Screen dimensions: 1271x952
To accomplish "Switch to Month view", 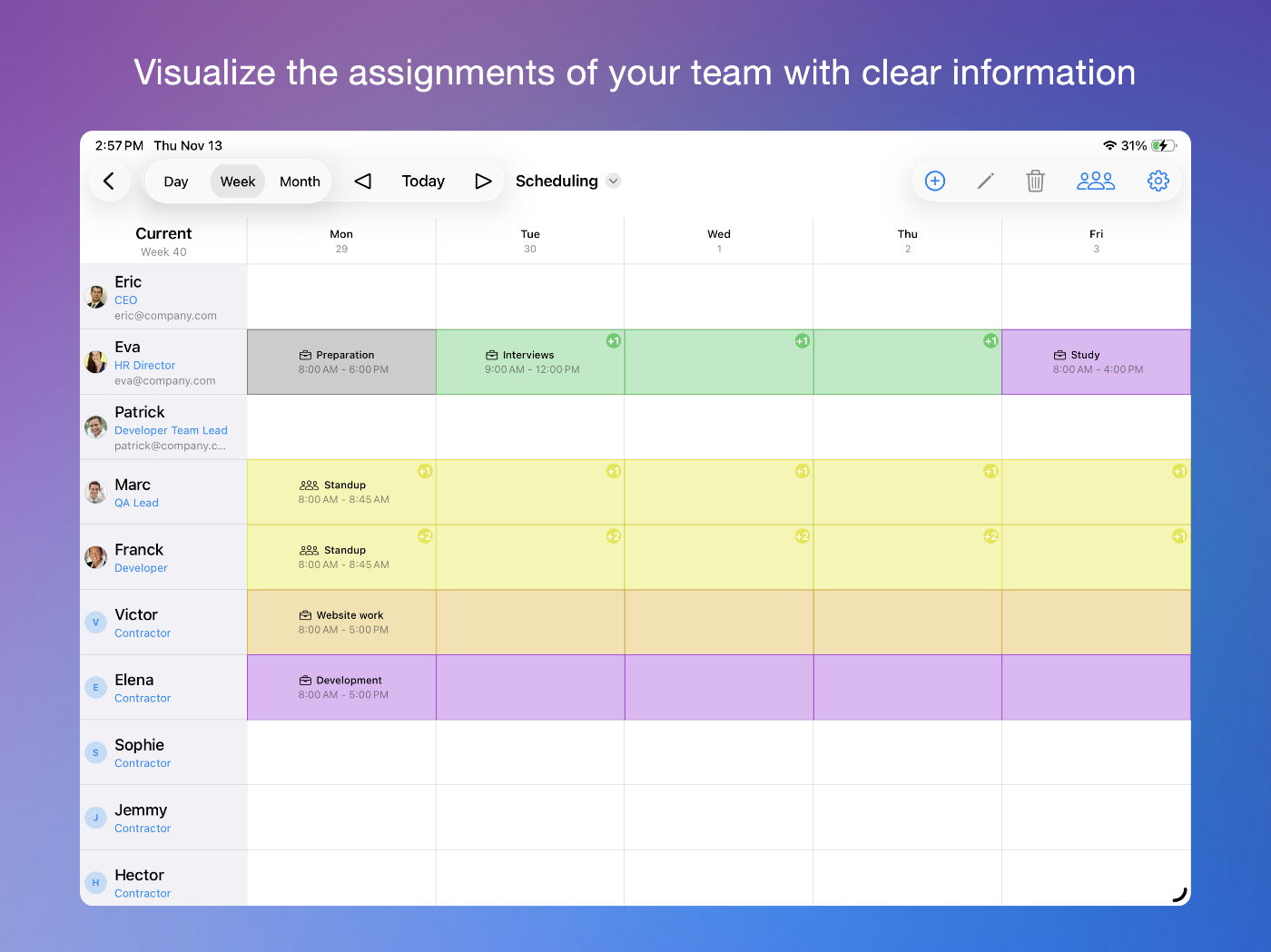I will [300, 182].
